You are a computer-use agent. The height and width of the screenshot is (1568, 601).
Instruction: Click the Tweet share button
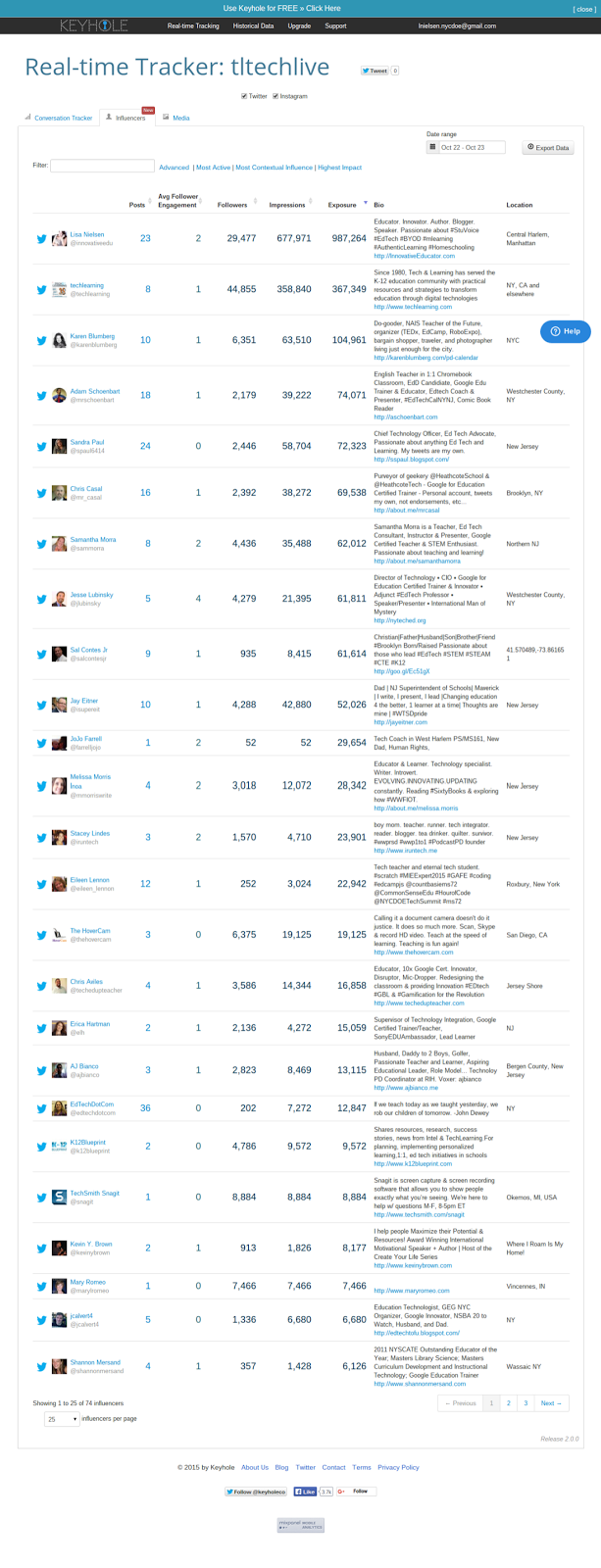375,72
